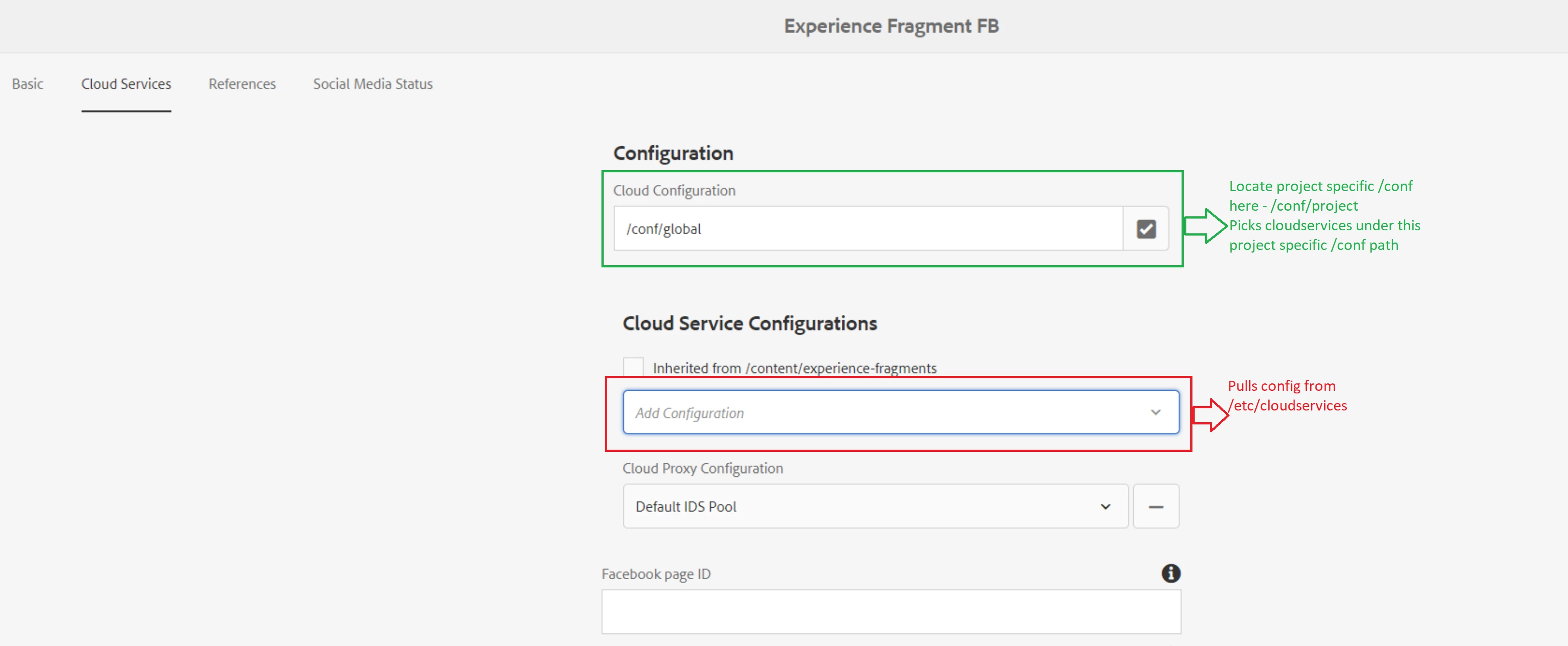Go to Social Media Status tab

point(372,84)
